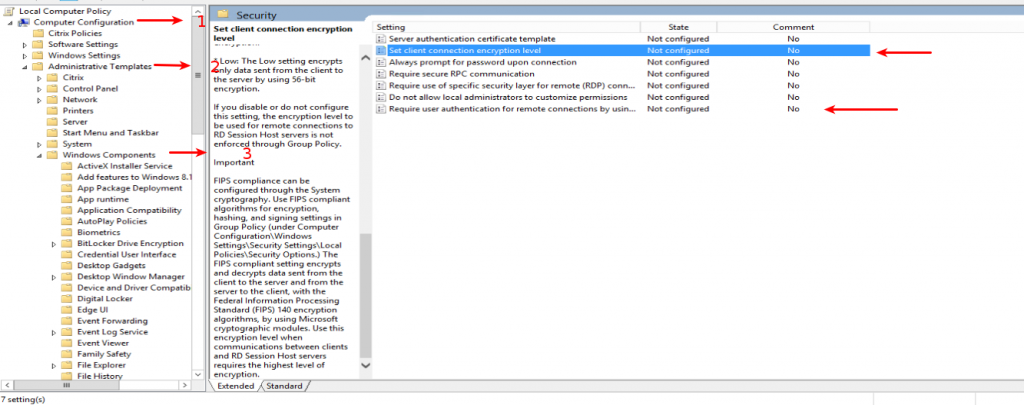Select the Application Compatibility tree item

(x=129, y=210)
